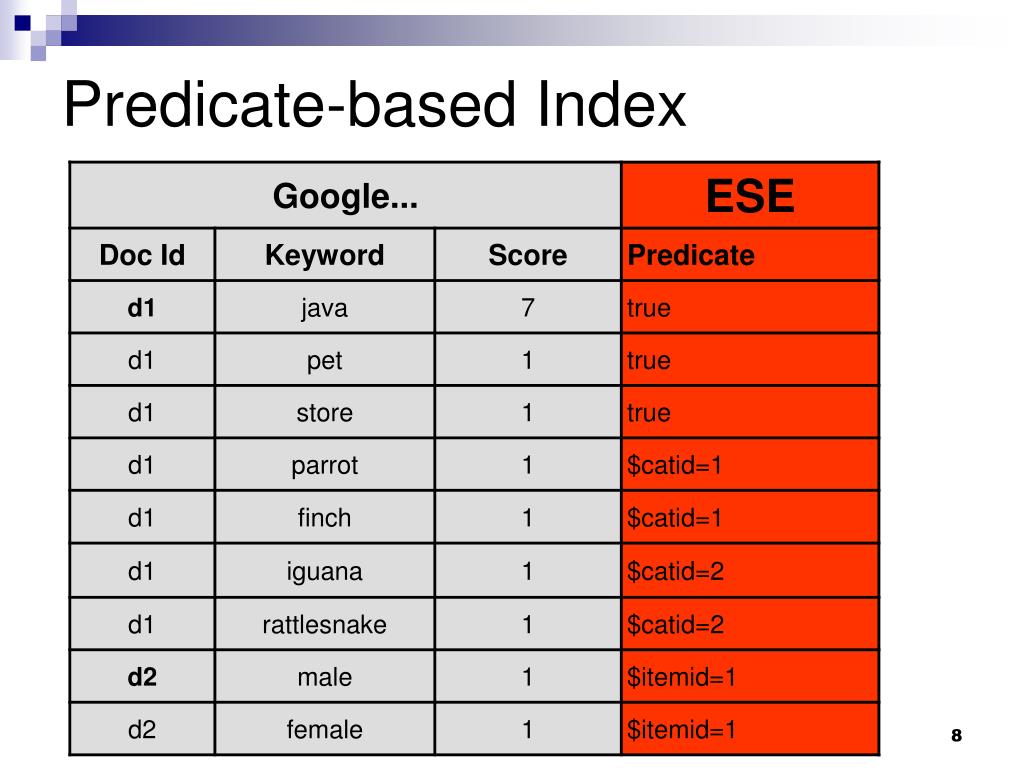Image resolution: width=1024 pixels, height=768 pixels.
Task: Click the Score column header
Action: tap(528, 255)
